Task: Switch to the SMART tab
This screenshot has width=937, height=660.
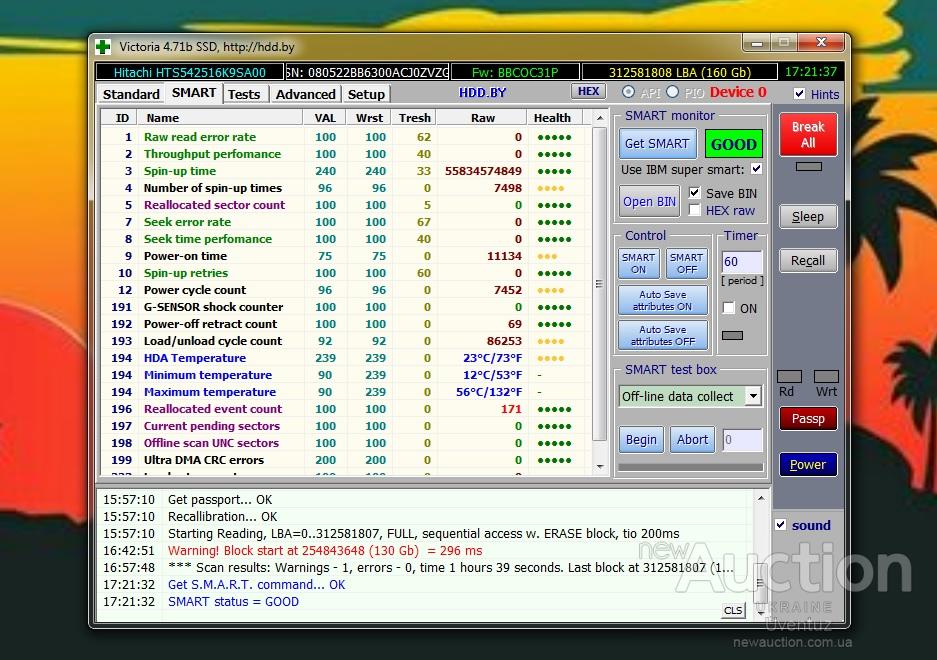Action: pos(194,93)
